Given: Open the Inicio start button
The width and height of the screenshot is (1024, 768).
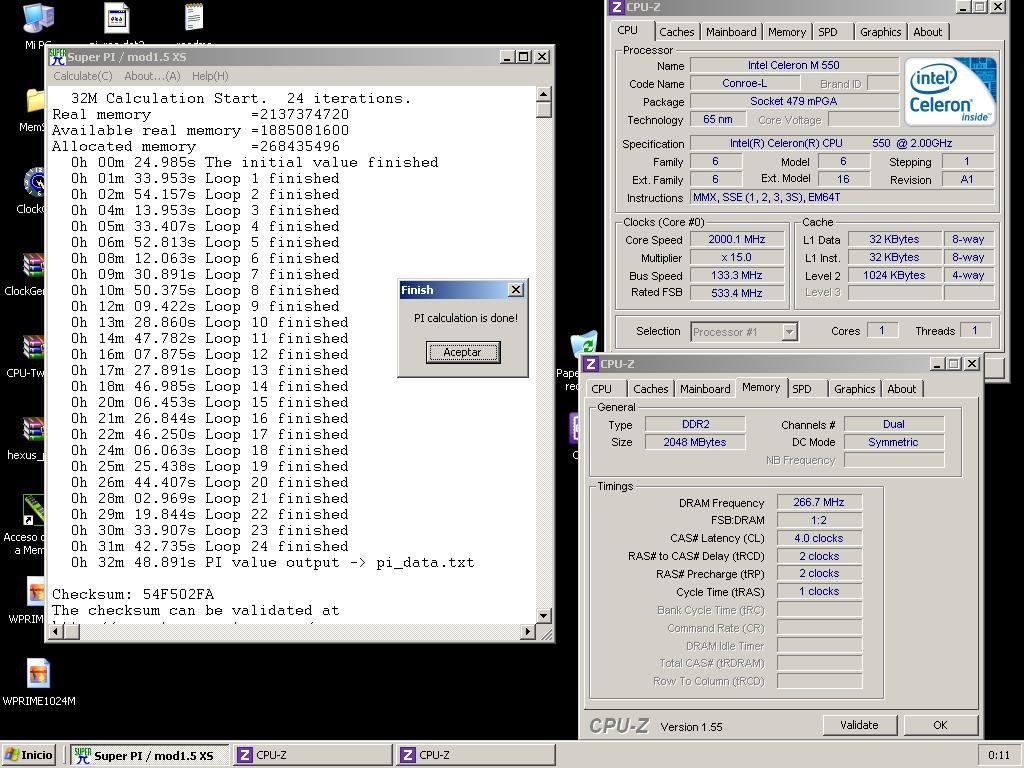Looking at the screenshot, I should coord(29,755).
